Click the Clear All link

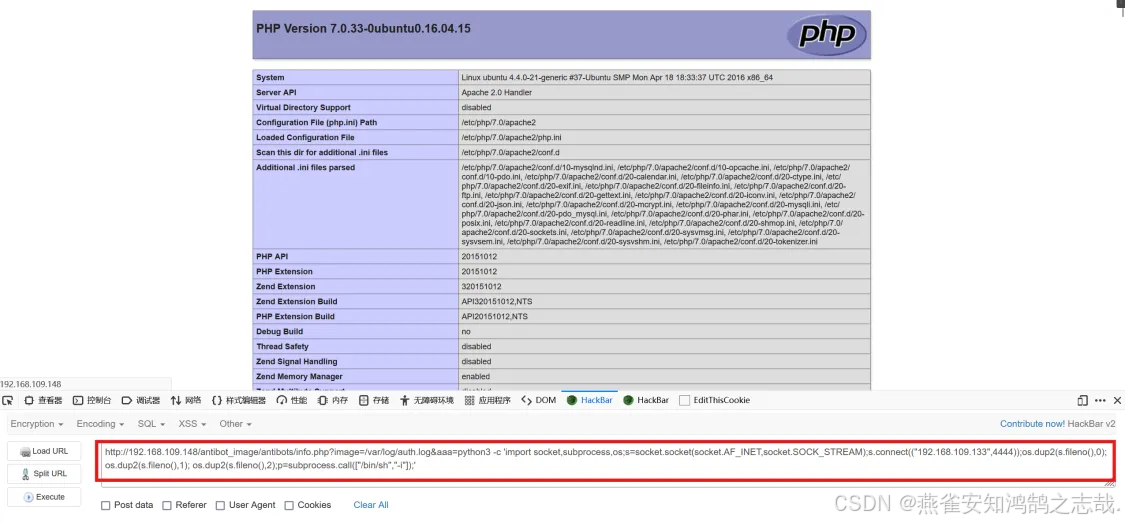pyautogui.click(x=371, y=505)
